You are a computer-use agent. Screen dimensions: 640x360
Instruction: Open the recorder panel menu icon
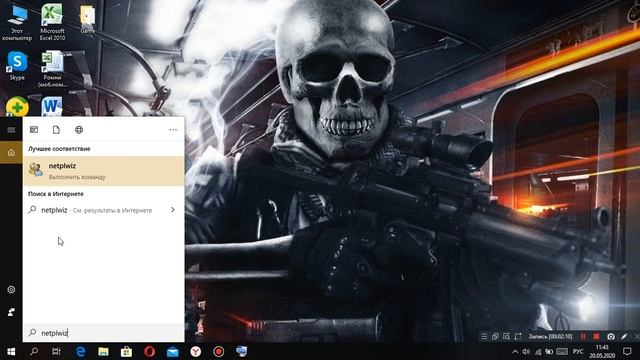[484, 337]
